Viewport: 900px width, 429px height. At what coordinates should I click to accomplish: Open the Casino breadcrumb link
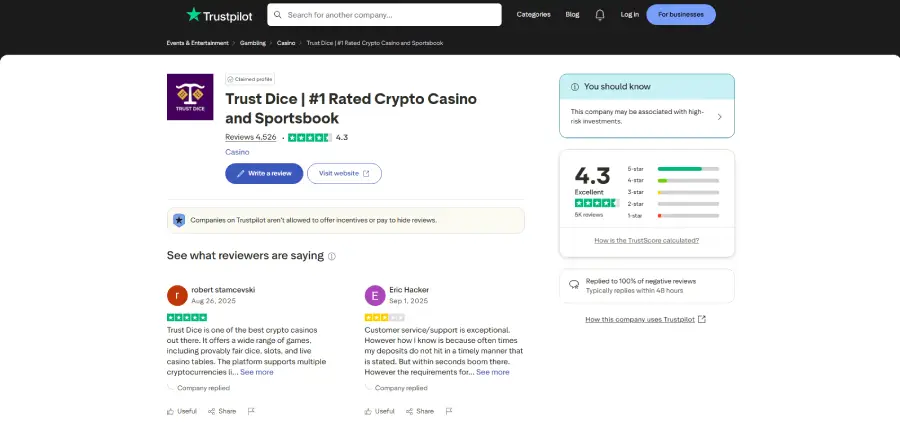(286, 43)
